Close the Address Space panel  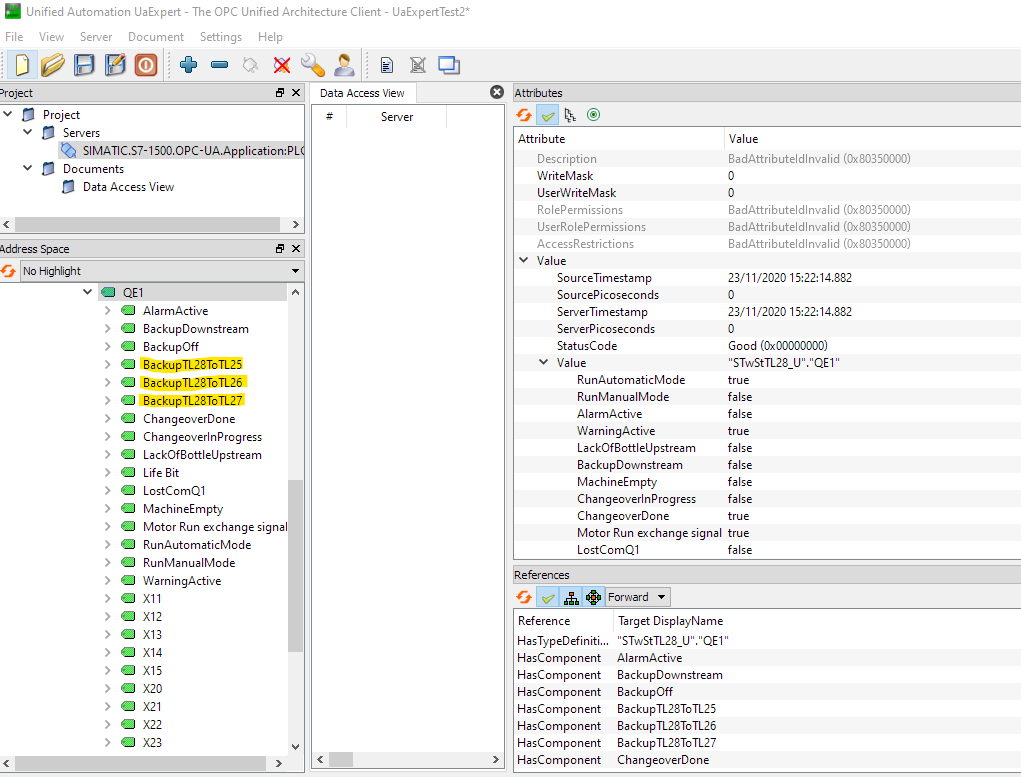[296, 248]
